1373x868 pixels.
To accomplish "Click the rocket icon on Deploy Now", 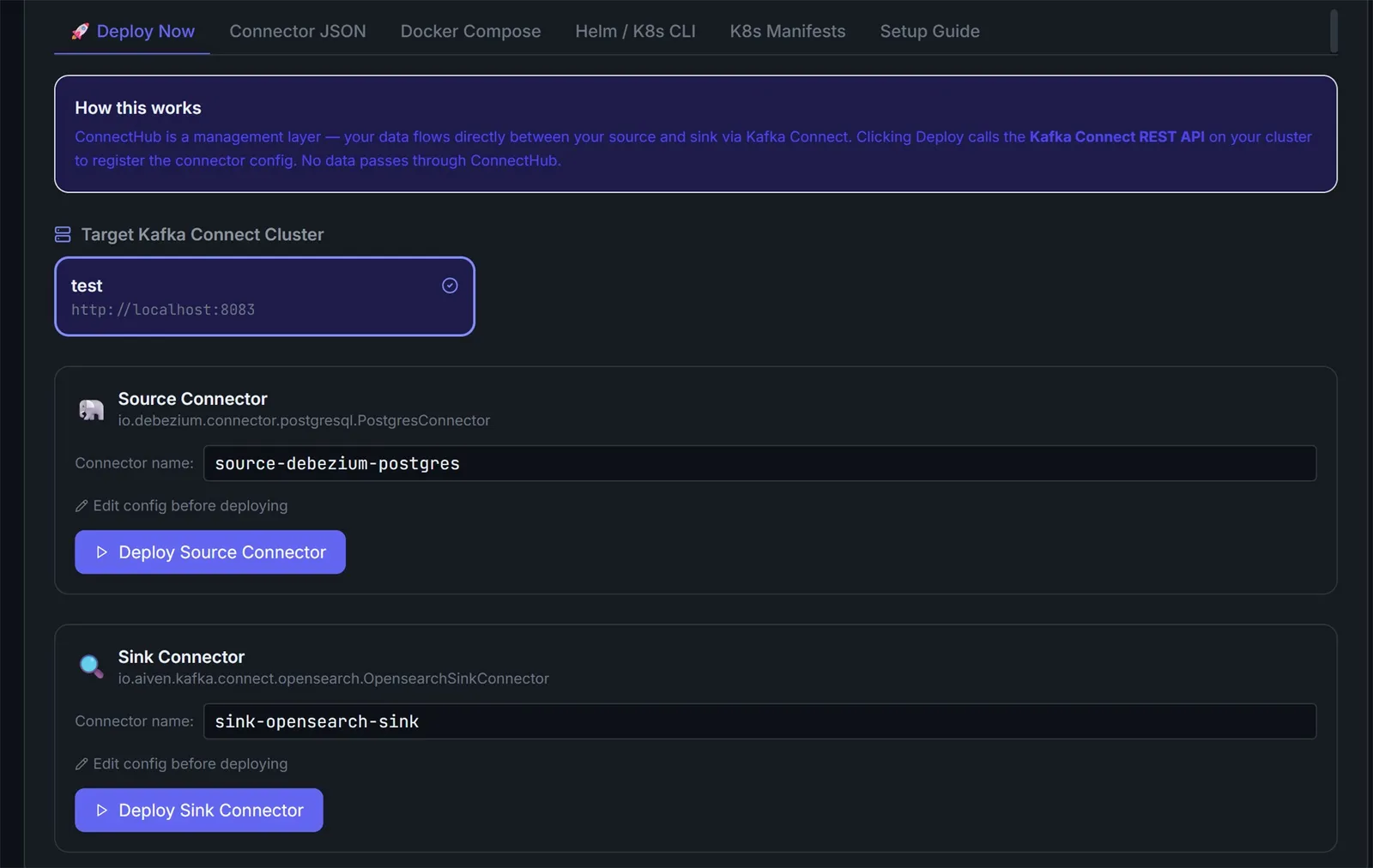I will coord(80,31).
